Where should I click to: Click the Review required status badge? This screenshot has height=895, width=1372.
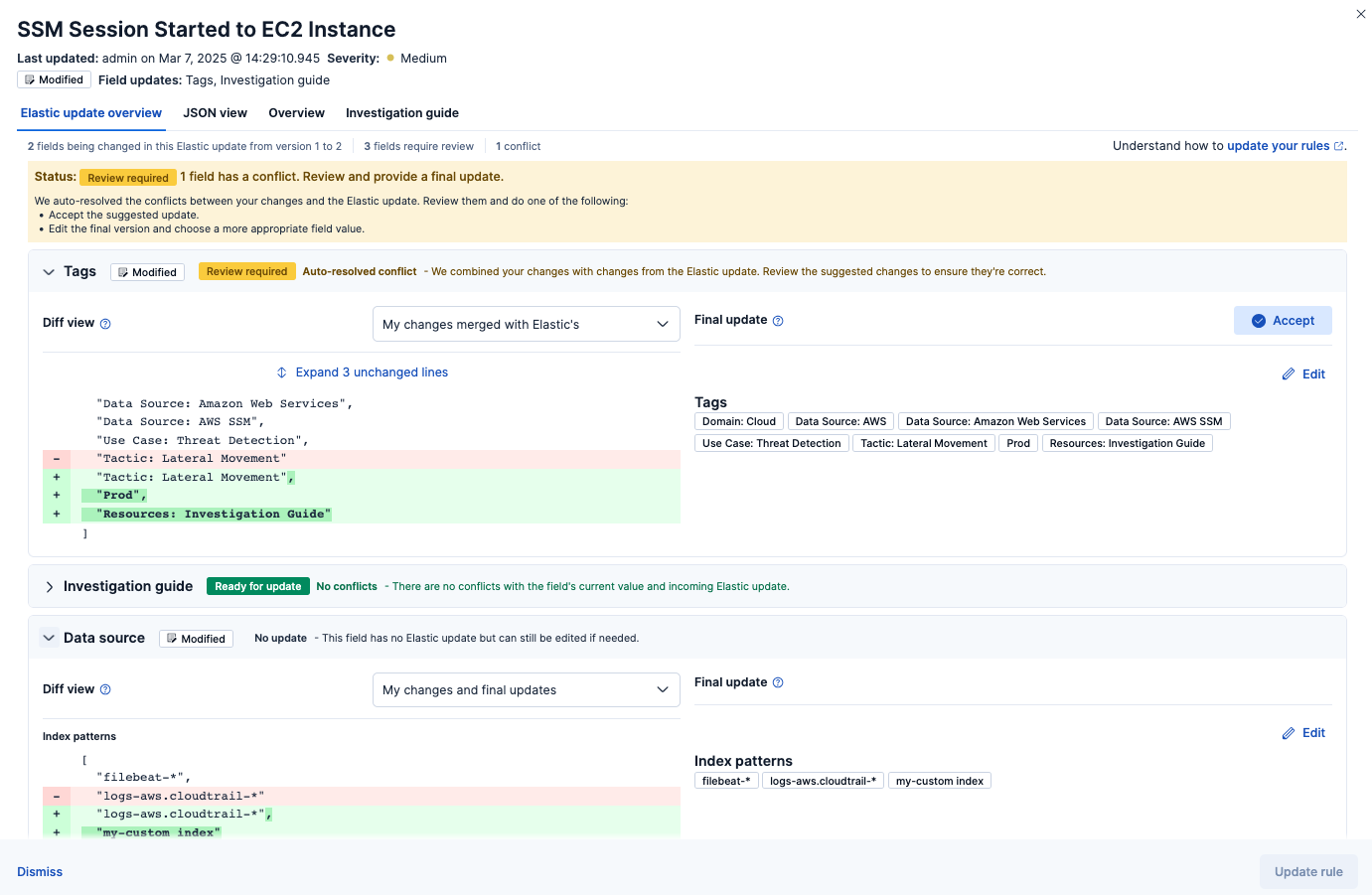click(x=128, y=178)
